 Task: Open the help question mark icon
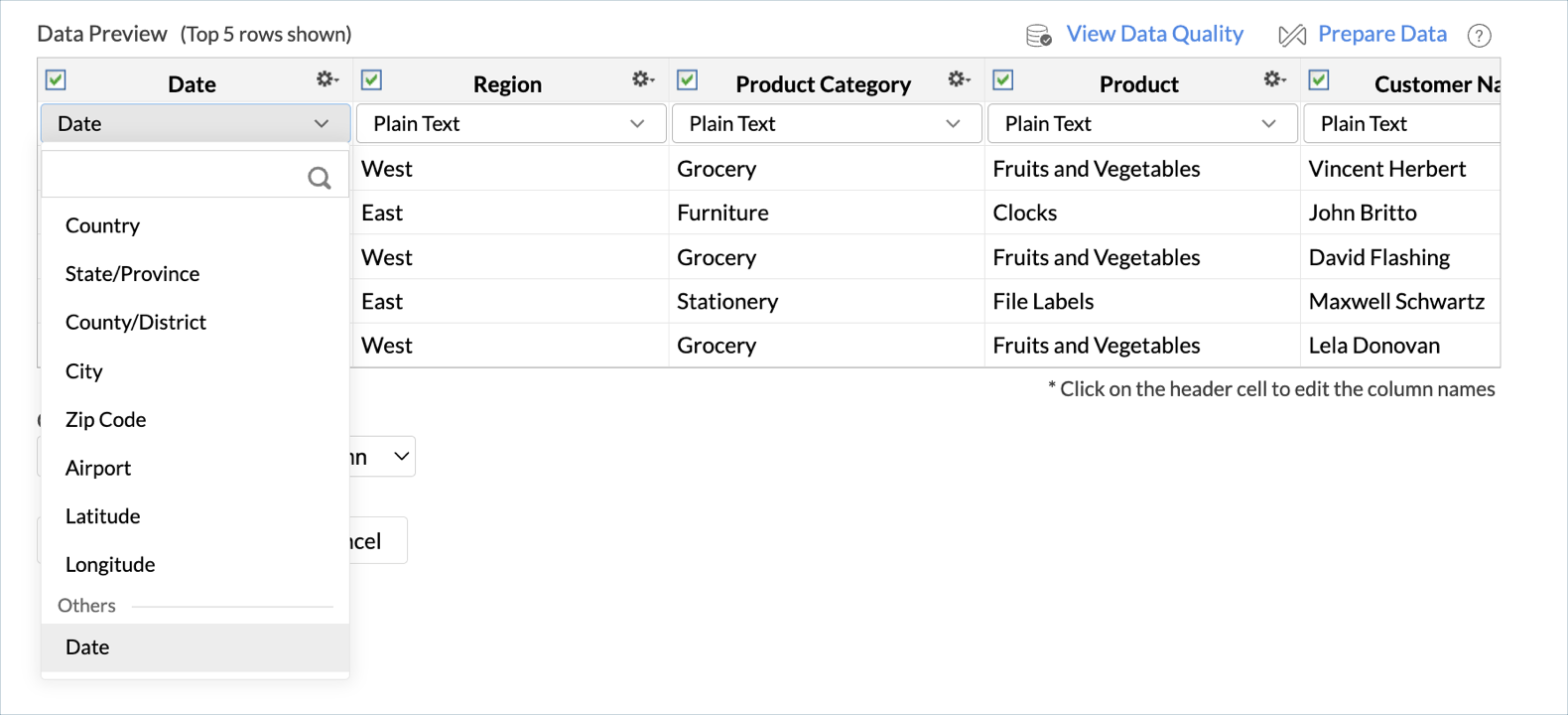coord(1479,36)
